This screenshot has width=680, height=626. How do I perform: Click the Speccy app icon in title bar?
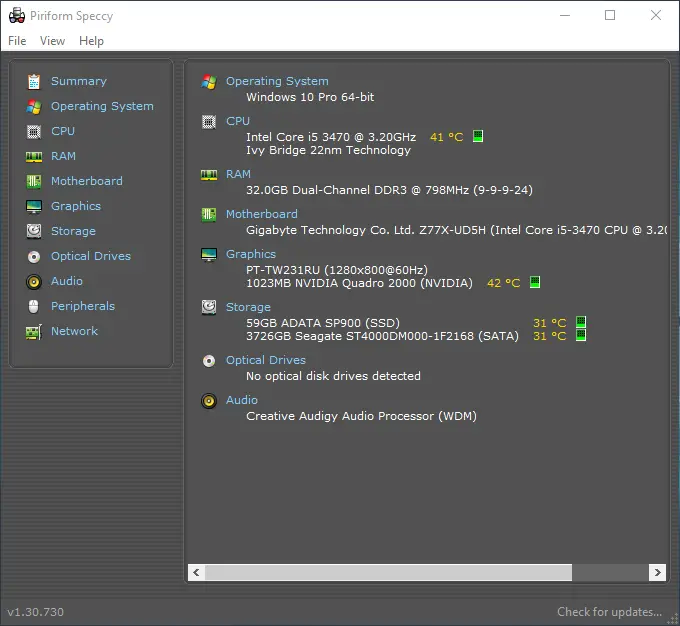(x=17, y=16)
